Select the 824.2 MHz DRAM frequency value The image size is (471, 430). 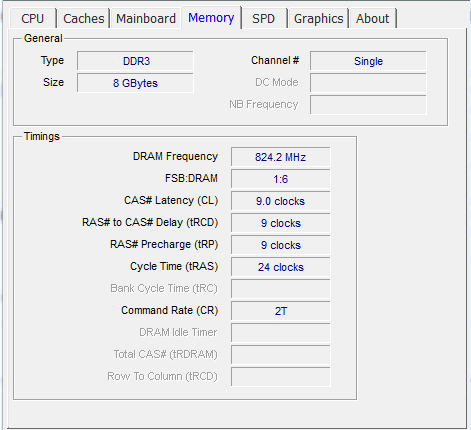(x=281, y=157)
